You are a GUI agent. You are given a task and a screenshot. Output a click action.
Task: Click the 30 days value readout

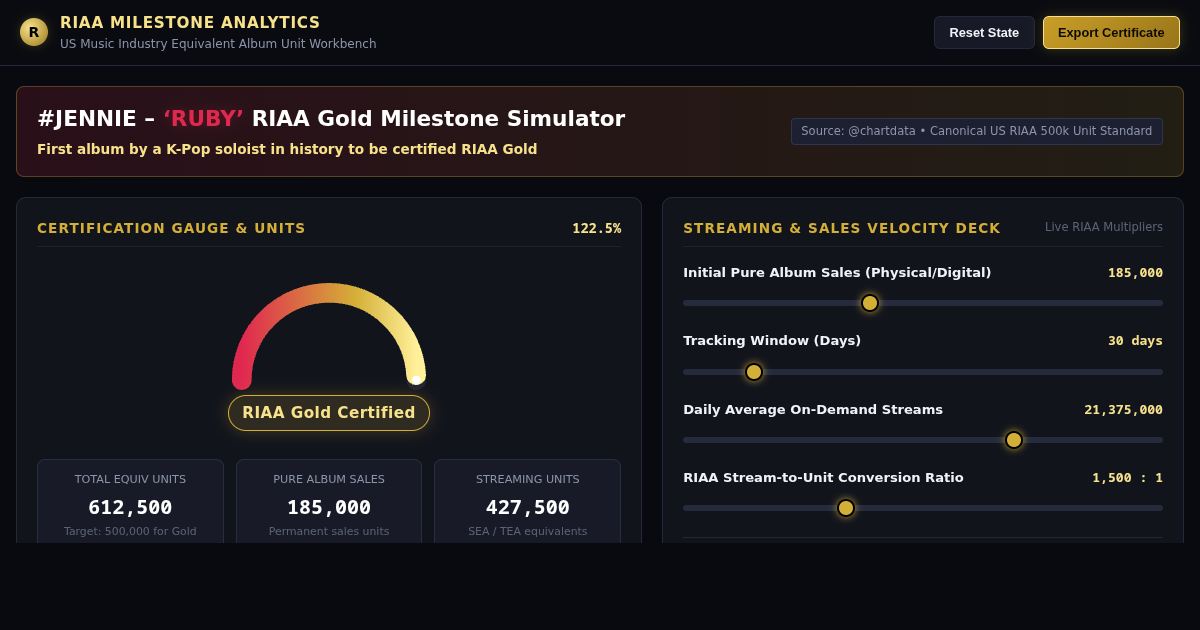click(1135, 341)
